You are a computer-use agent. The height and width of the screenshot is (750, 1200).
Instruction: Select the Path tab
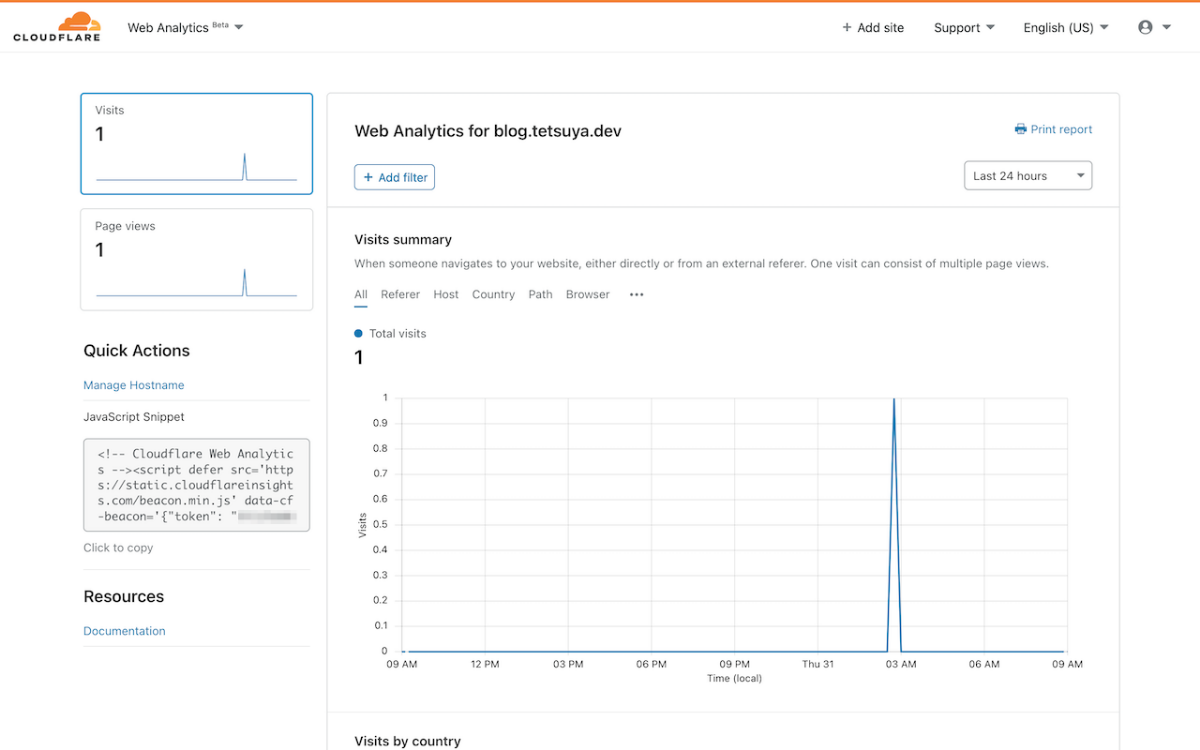pyautogui.click(x=541, y=295)
